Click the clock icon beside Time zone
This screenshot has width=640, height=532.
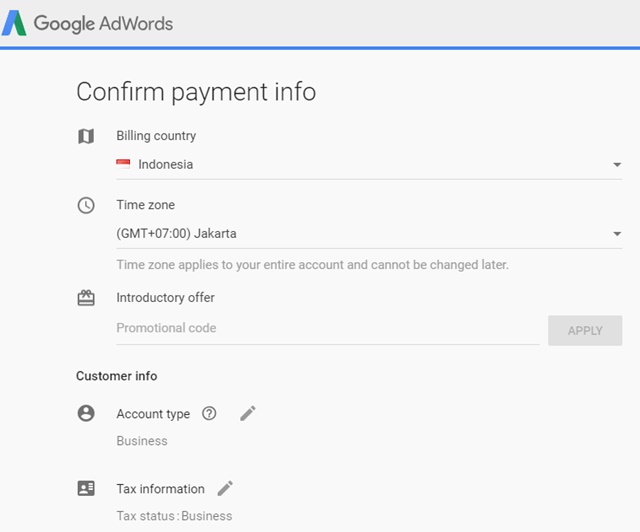(86, 205)
